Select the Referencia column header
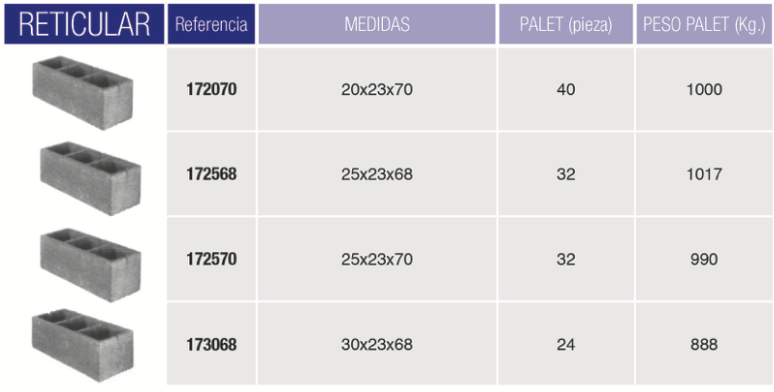 click(211, 24)
